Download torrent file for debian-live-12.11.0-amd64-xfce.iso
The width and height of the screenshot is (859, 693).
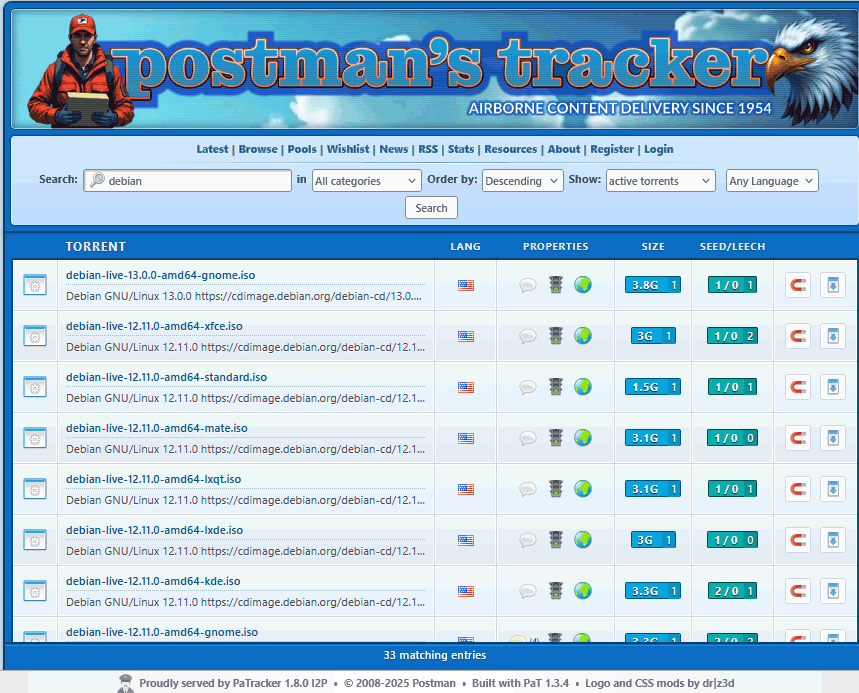point(833,336)
